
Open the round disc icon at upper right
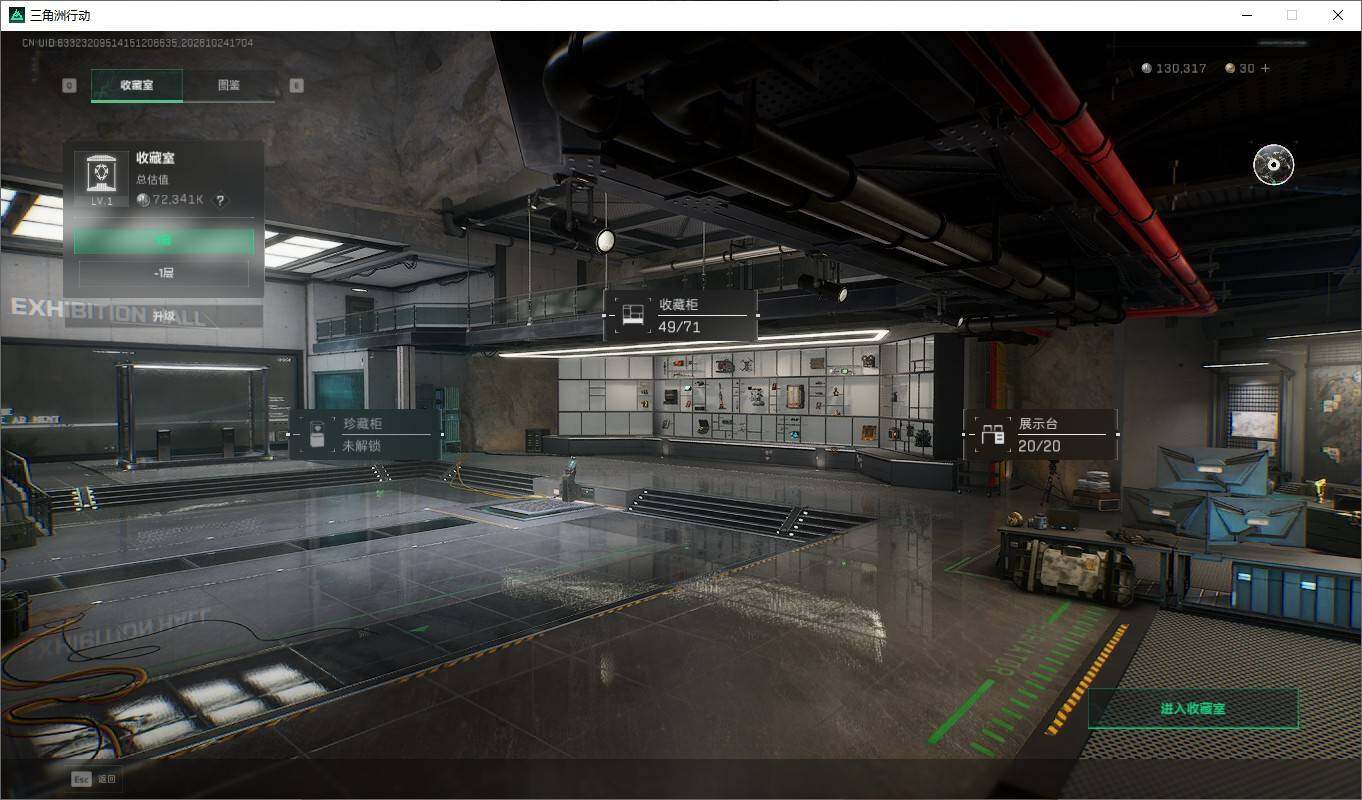click(x=1273, y=165)
